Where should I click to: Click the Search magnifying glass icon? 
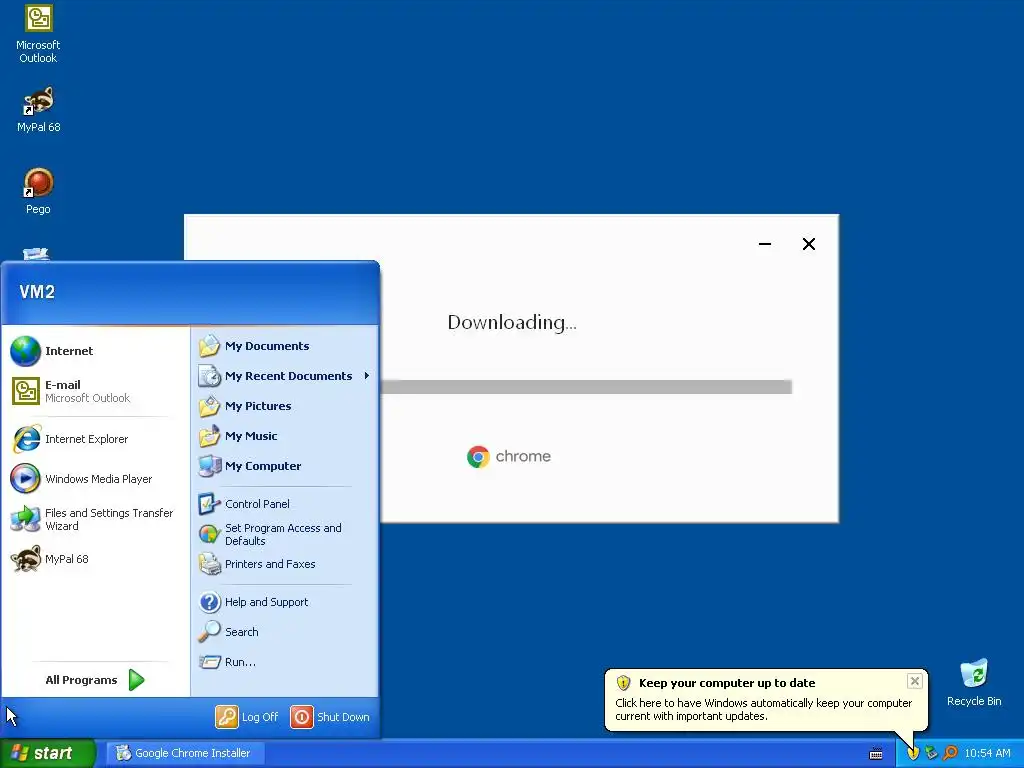[210, 632]
